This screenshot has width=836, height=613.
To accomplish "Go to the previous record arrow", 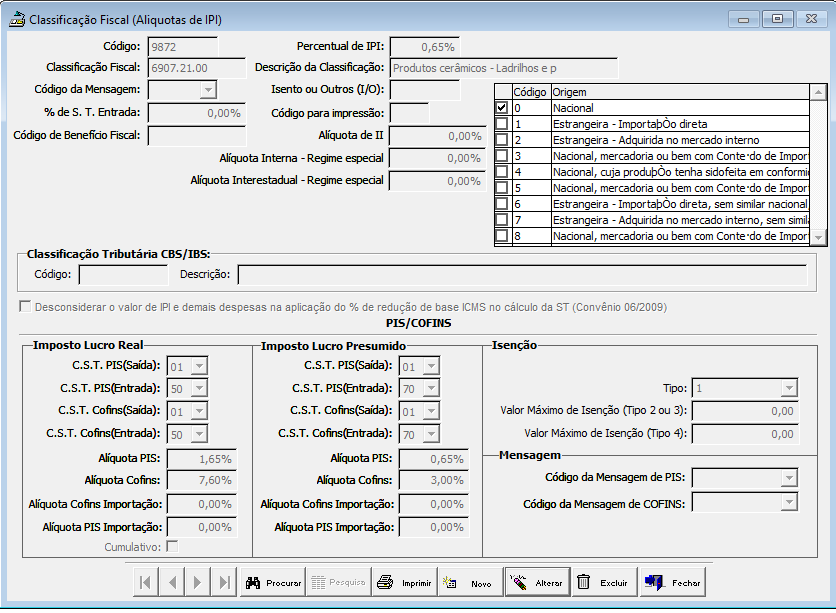I will 172,583.
